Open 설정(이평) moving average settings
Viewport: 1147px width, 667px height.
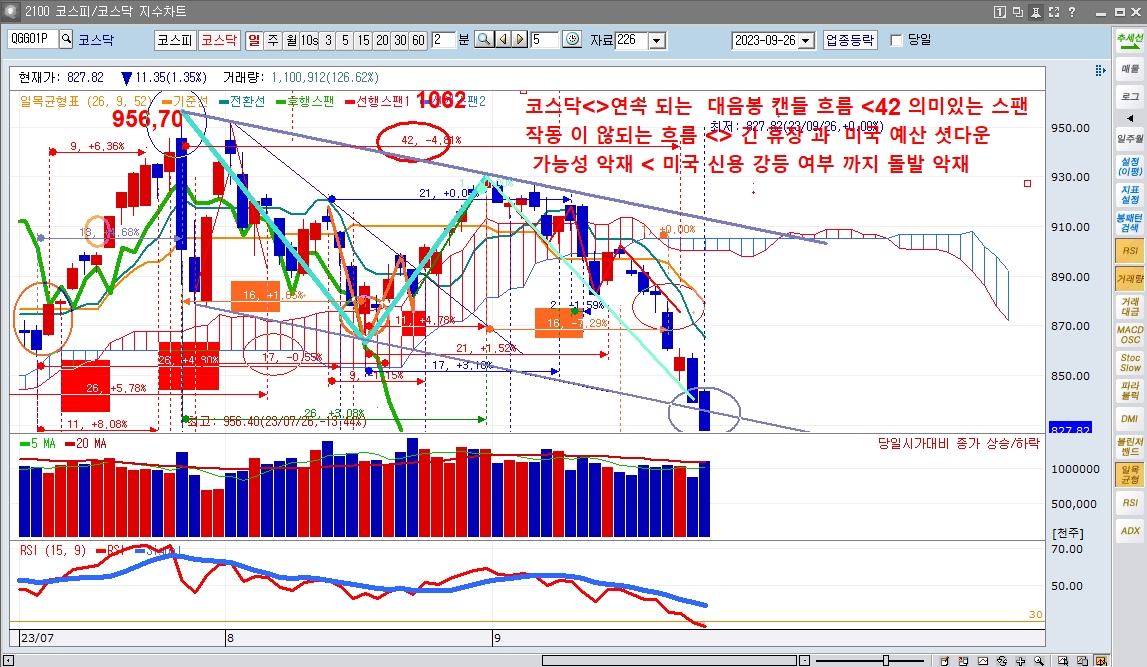[x=1129, y=167]
